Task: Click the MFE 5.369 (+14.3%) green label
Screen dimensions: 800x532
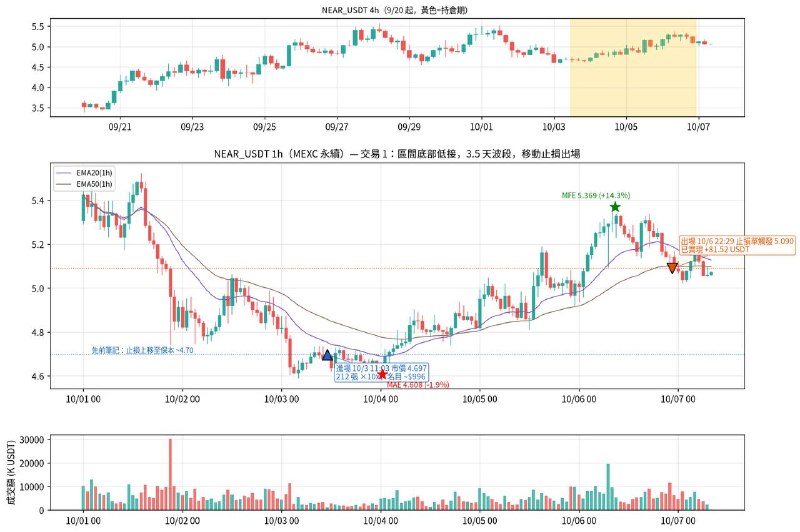Action: coord(595,195)
